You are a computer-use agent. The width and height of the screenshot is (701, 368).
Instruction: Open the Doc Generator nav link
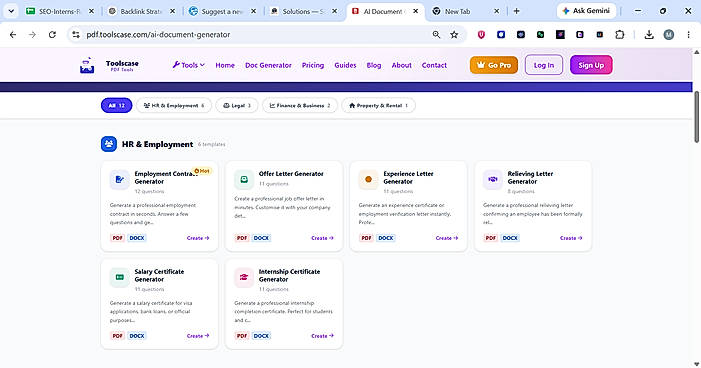(x=268, y=65)
